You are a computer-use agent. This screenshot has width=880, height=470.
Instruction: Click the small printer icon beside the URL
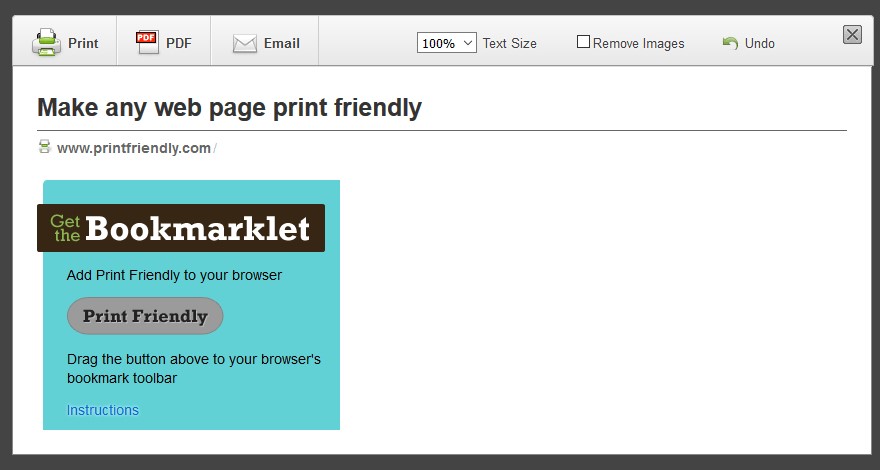tap(44, 147)
